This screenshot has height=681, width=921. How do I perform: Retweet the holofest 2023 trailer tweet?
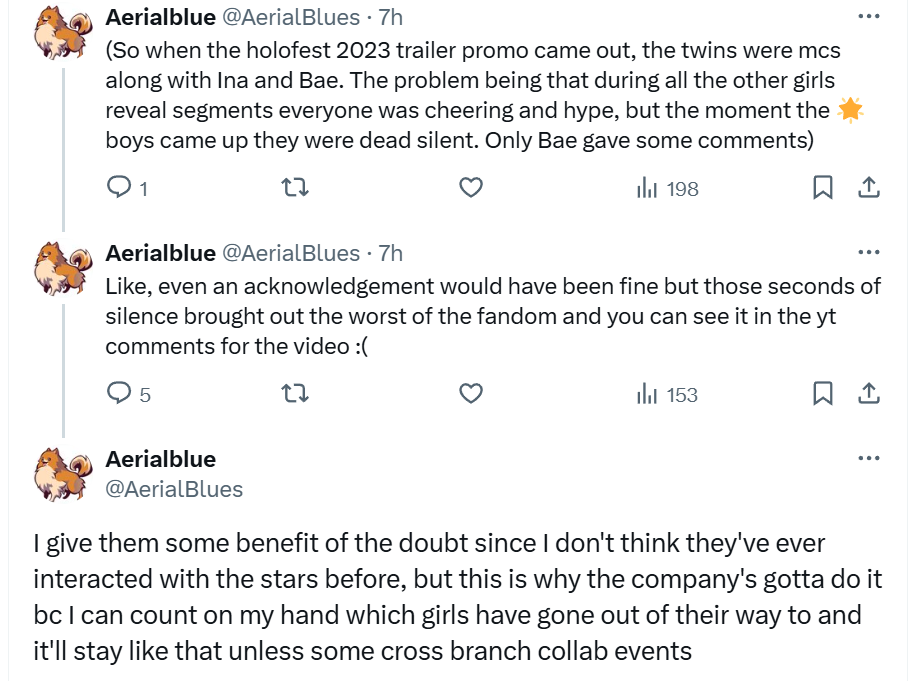[295, 188]
